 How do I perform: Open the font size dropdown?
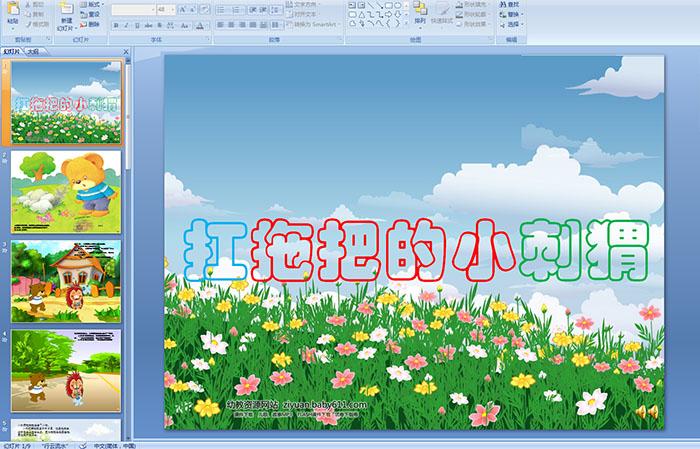point(174,9)
